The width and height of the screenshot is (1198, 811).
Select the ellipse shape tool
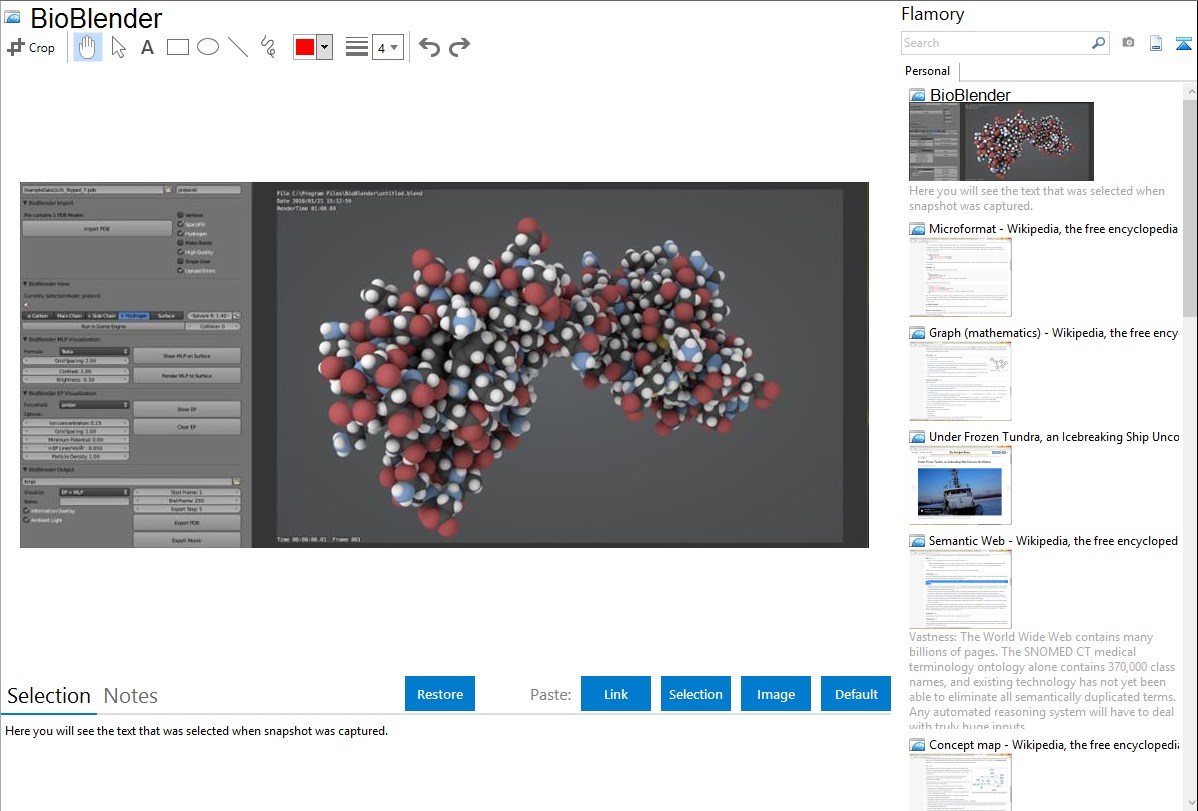207,47
